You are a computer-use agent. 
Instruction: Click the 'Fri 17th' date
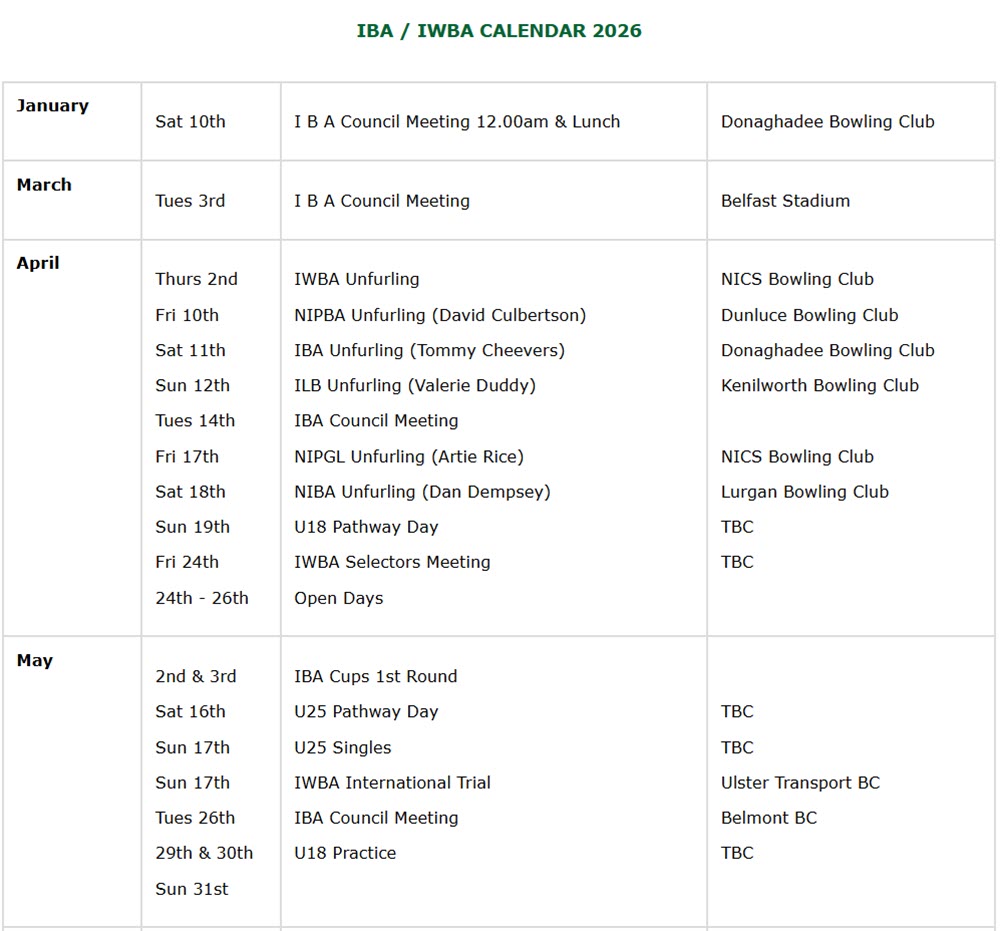187,457
